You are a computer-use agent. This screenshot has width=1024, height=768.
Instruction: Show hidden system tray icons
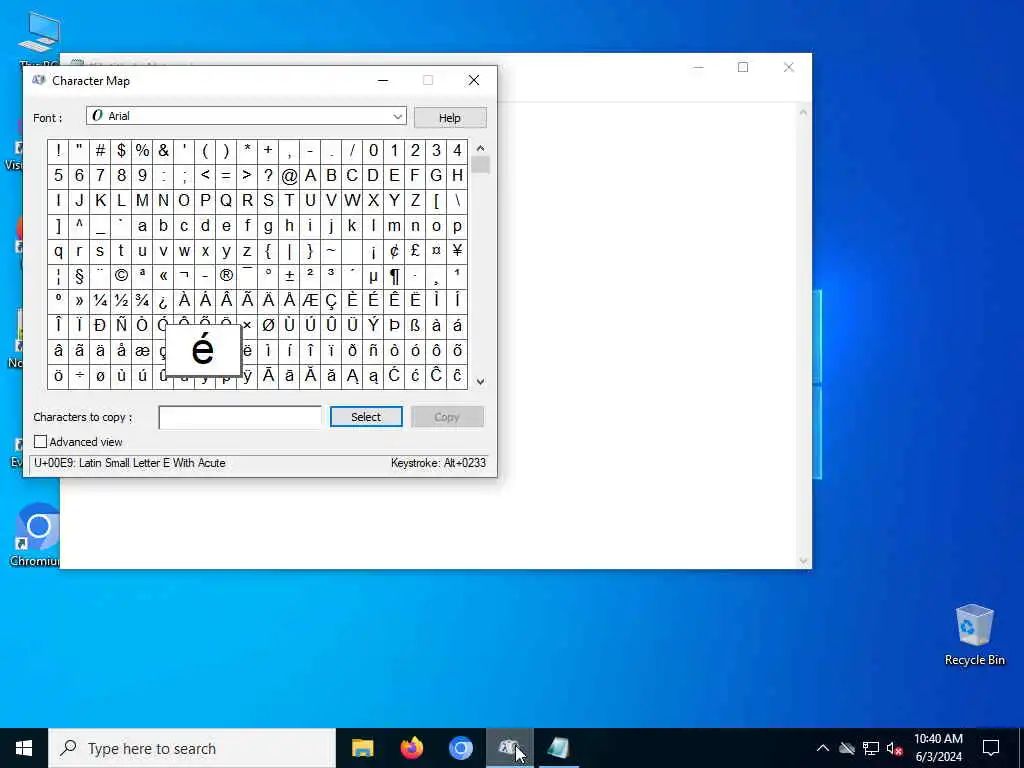(823, 748)
